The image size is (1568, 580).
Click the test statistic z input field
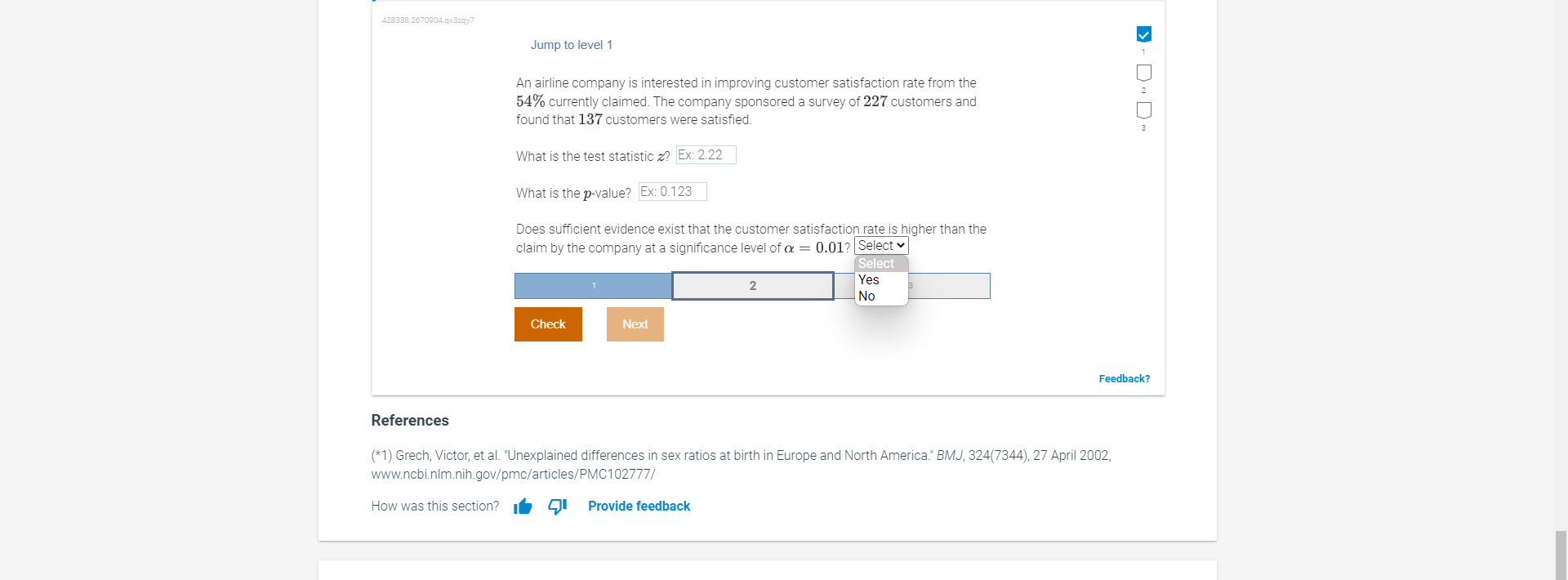(x=706, y=154)
